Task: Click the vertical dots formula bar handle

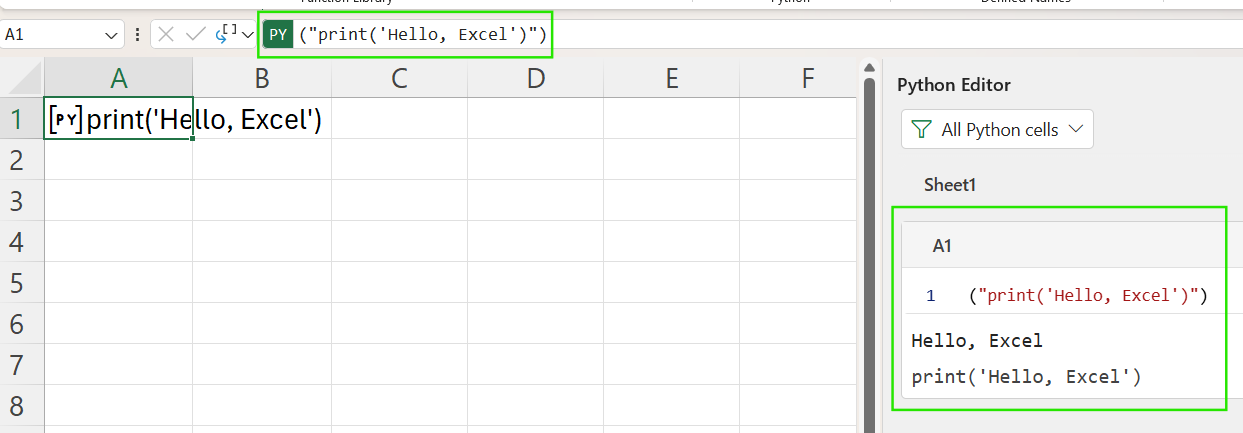Action: [137, 34]
